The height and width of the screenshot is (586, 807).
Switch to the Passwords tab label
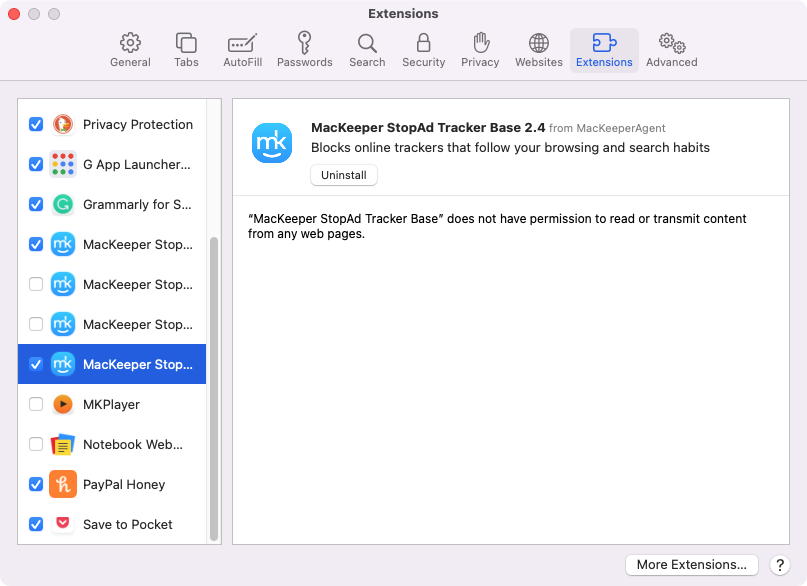(x=305, y=62)
